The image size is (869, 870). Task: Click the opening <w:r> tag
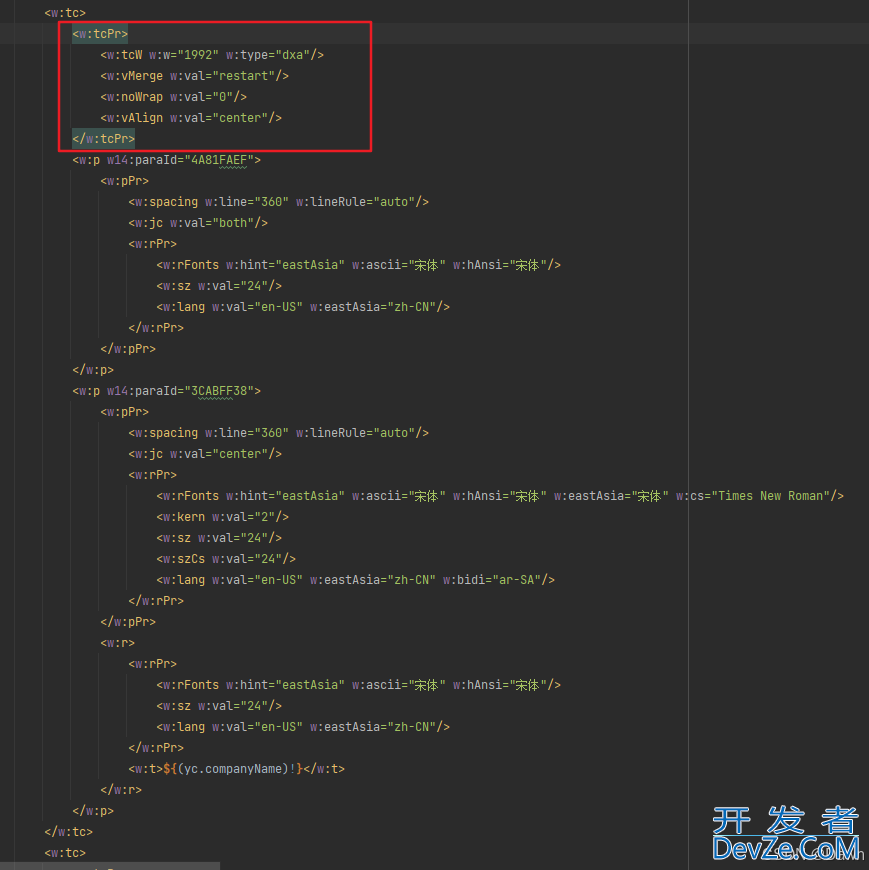118,643
